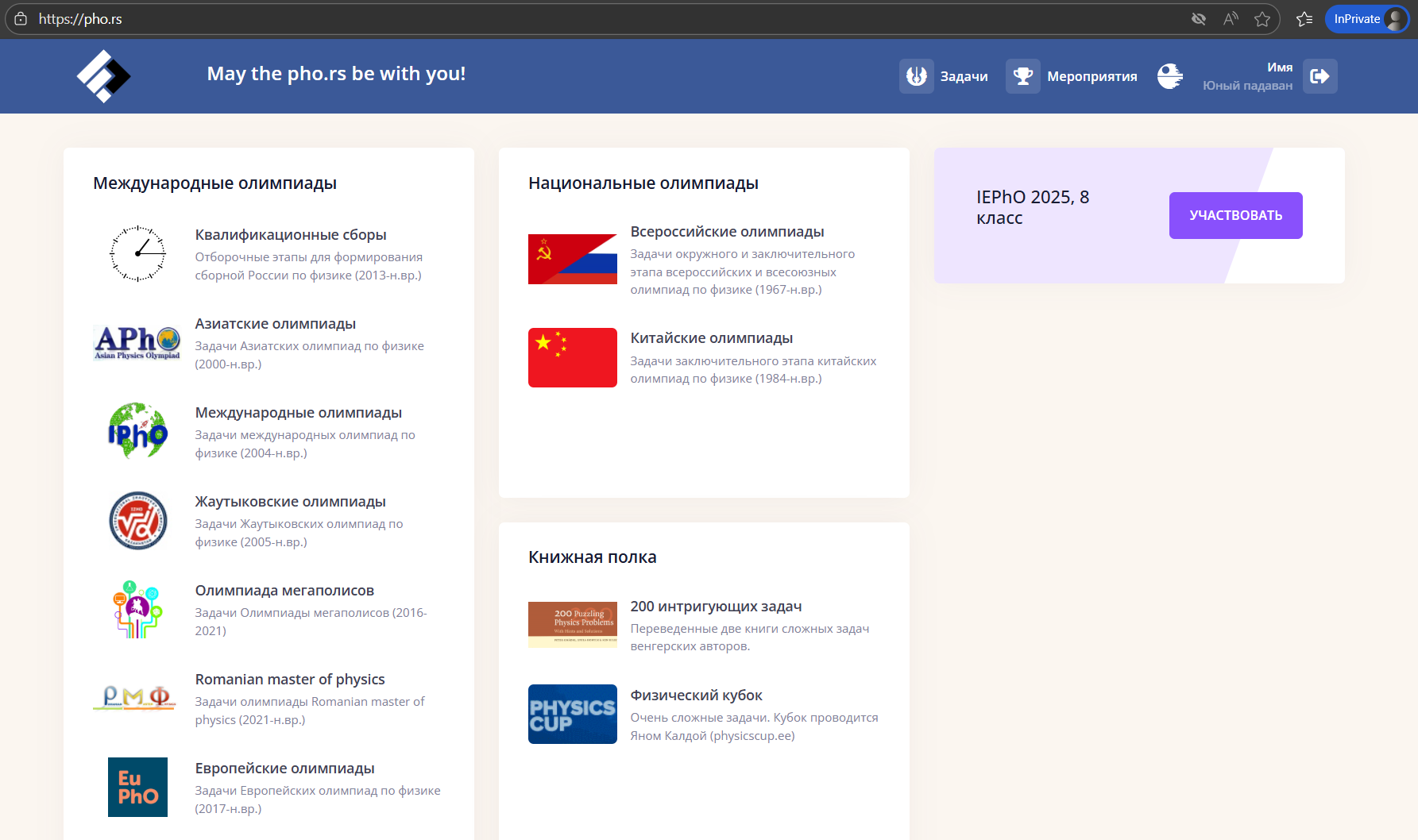Open Romanian master of physics link
This screenshot has height=840, width=1418.
[x=290, y=680]
